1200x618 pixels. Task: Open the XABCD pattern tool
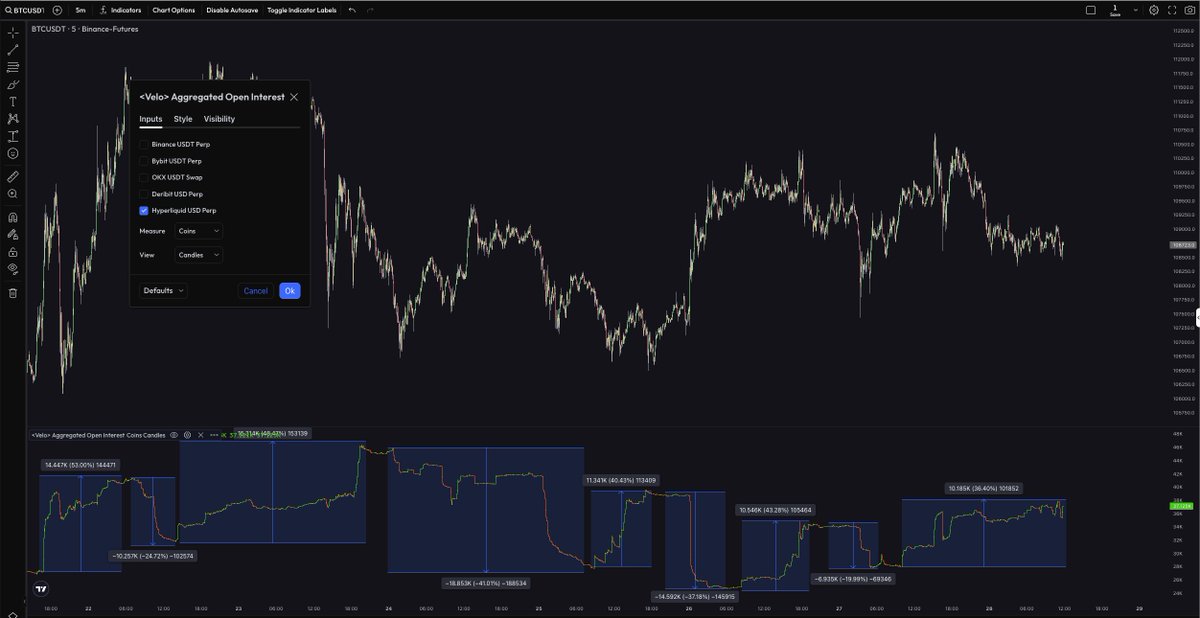coord(12,118)
